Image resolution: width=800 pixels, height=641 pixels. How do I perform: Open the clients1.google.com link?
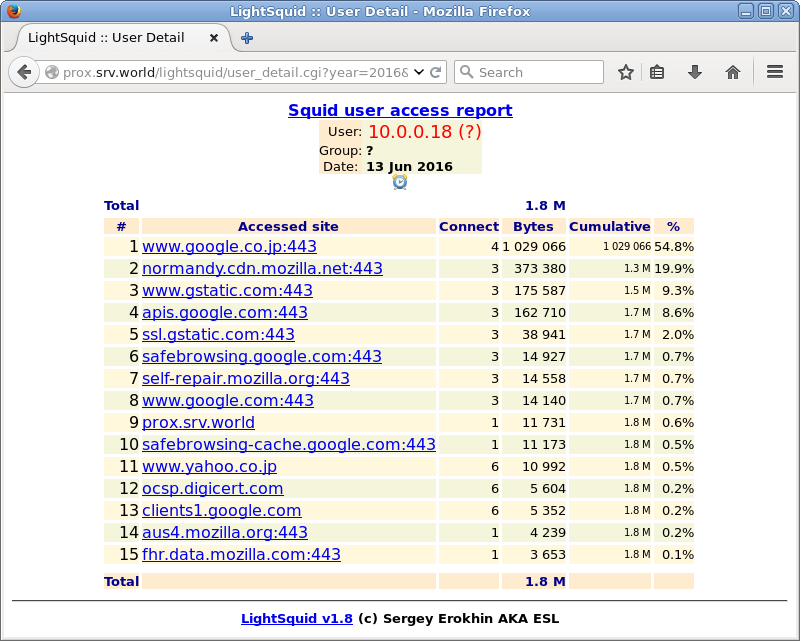(x=221, y=510)
